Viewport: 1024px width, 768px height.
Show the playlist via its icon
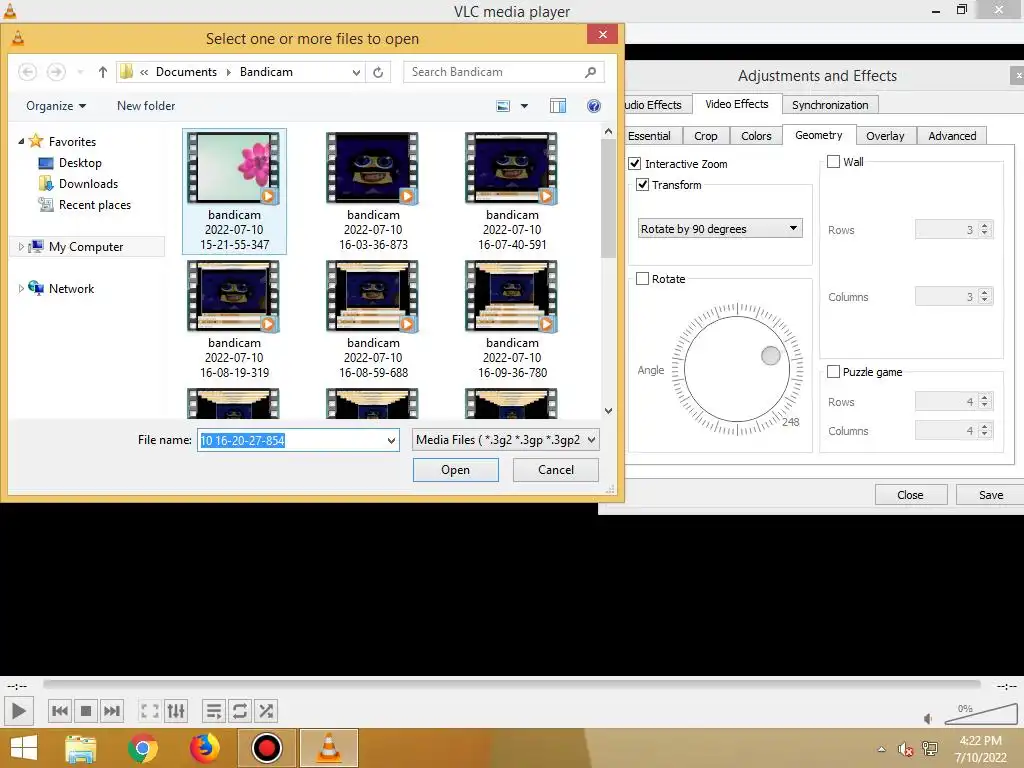click(x=214, y=711)
